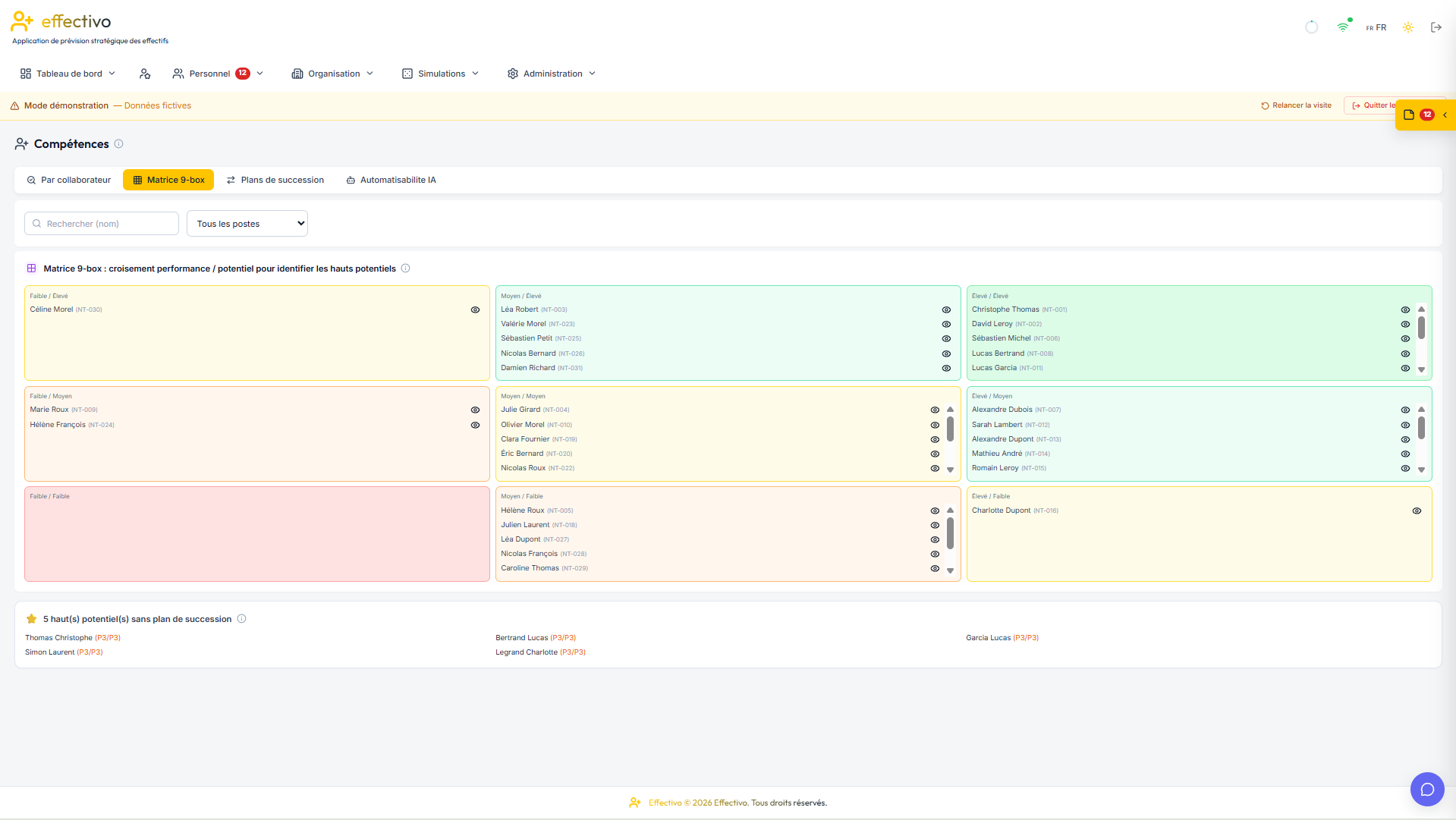Focus the Rechercher (nom) search field
This screenshot has height=820, width=1456.
click(102, 224)
